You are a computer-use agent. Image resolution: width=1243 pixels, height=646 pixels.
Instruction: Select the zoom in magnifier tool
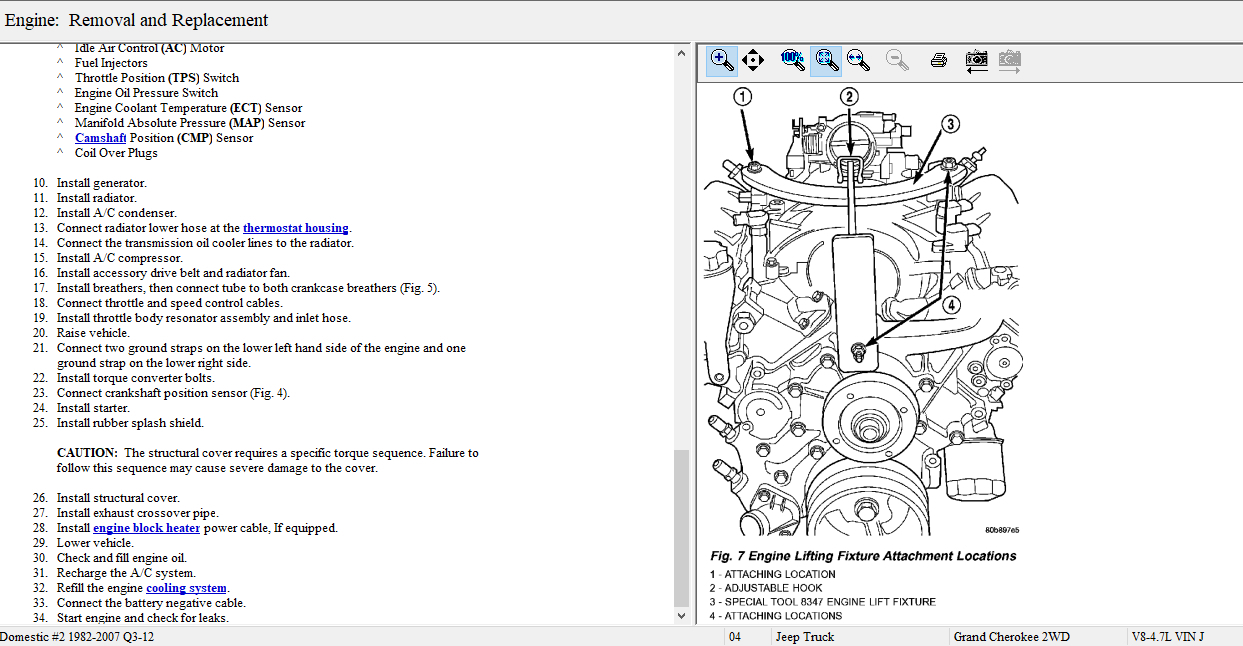point(721,60)
